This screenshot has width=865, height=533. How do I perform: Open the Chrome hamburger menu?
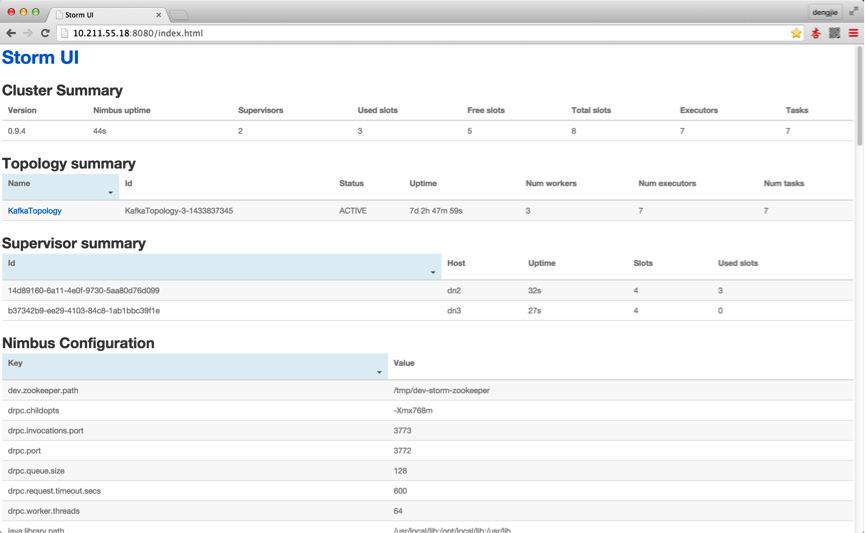click(x=853, y=33)
